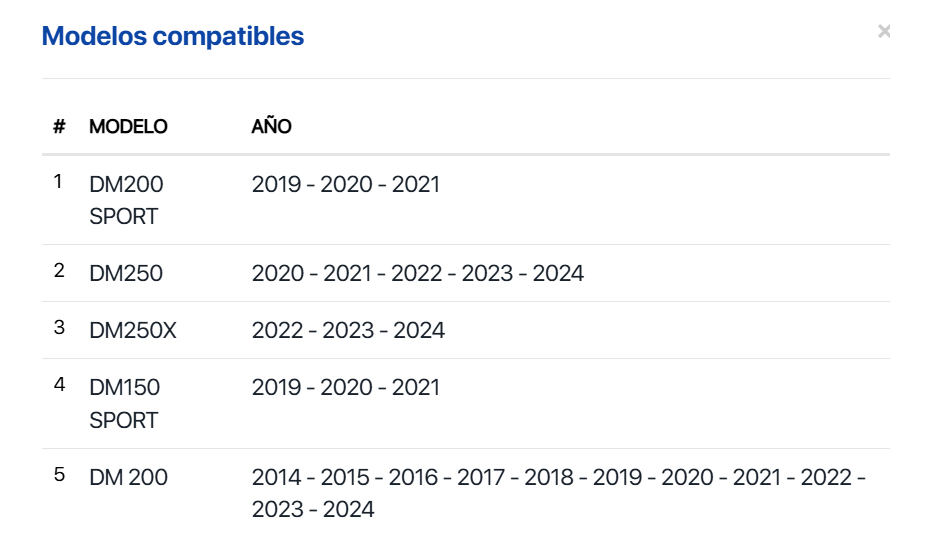Click the AÑO column header

271,127
